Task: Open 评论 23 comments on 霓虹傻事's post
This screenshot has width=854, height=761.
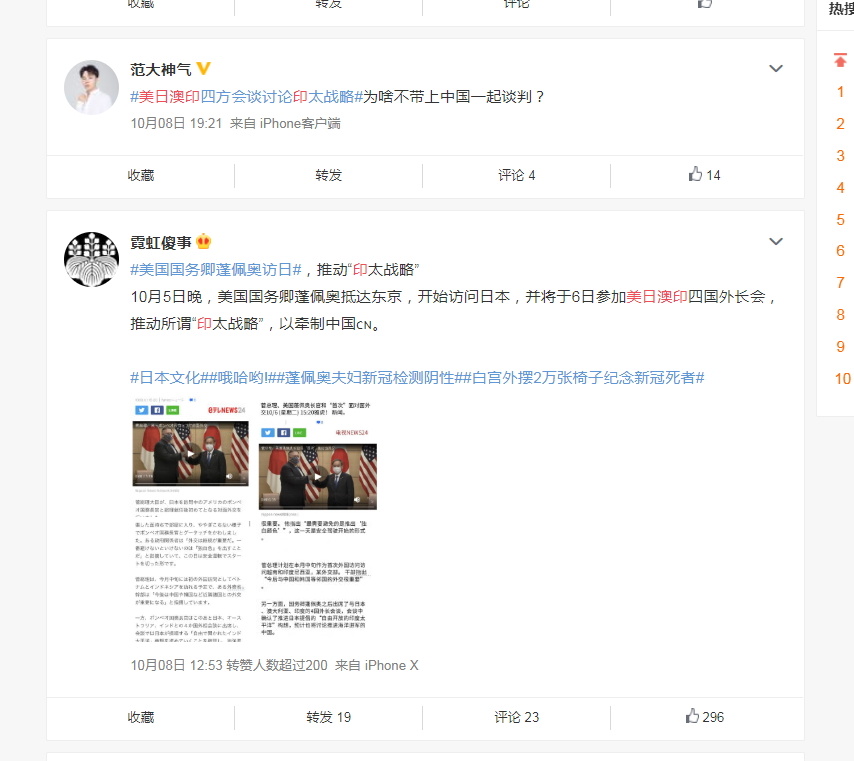Action: (x=516, y=717)
